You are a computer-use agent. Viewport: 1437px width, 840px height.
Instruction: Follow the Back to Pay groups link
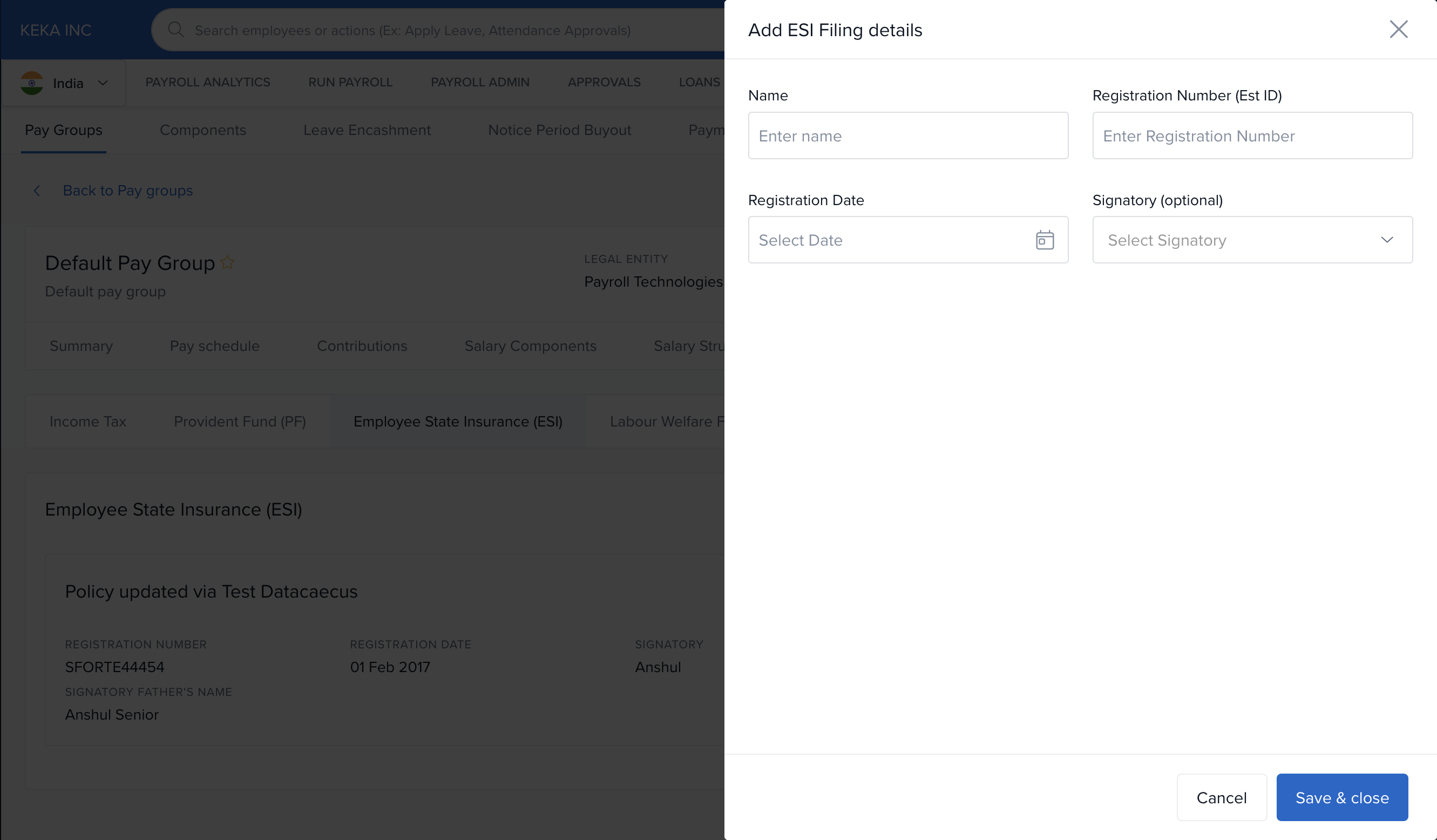128,191
